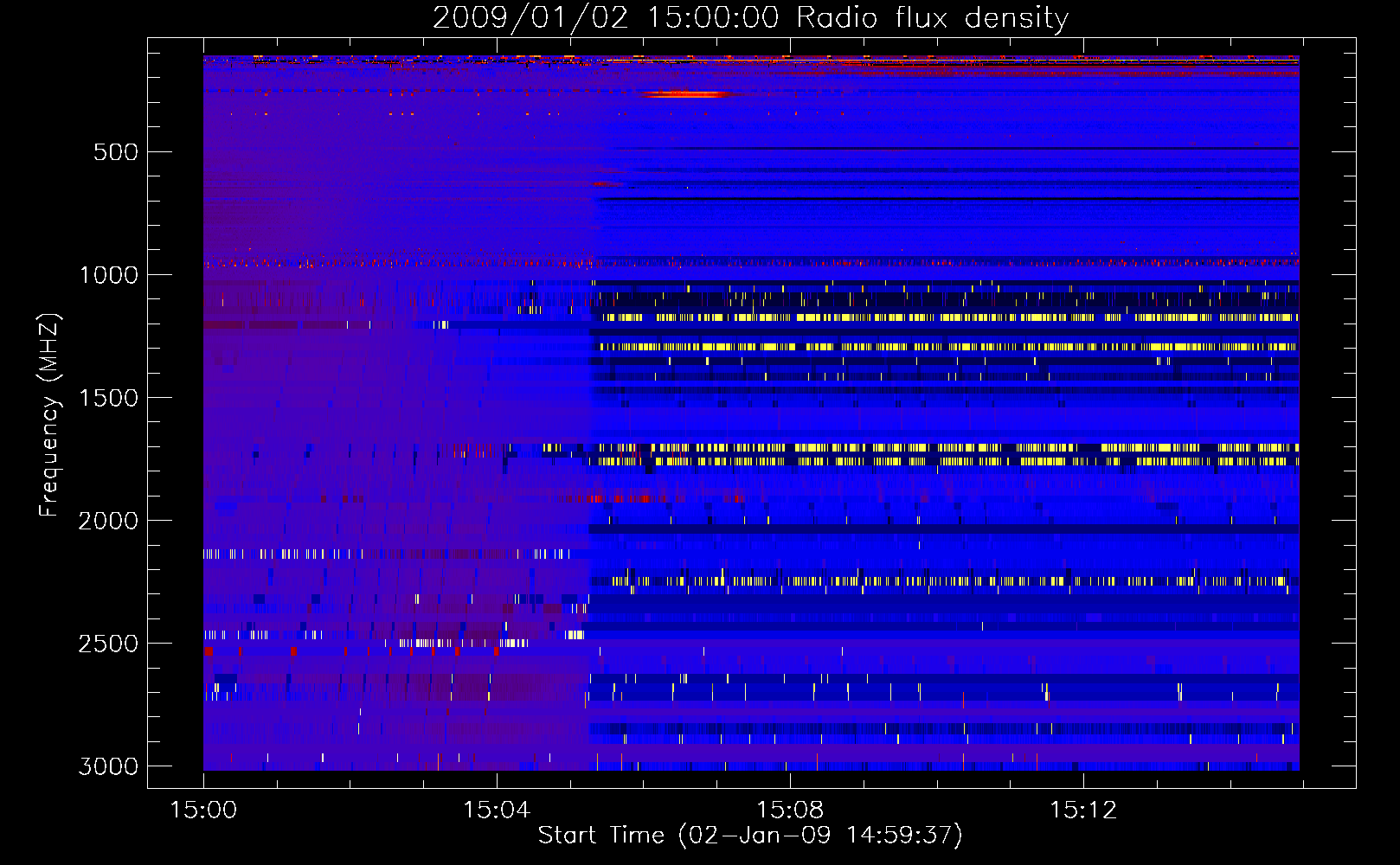Click the 15:08 time tick label
The image size is (1400, 865).
pyautogui.click(x=789, y=811)
